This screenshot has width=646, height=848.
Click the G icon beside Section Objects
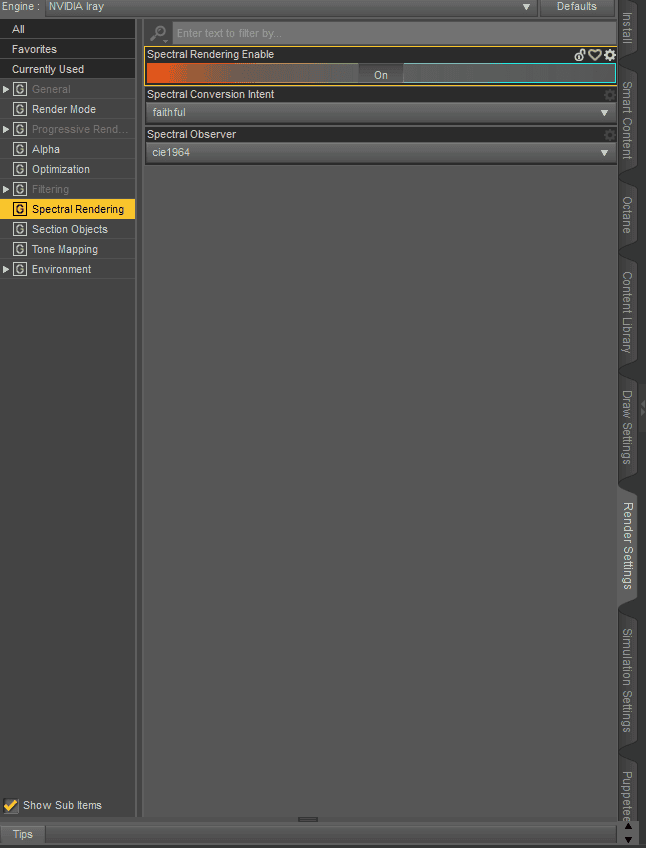[x=20, y=229]
